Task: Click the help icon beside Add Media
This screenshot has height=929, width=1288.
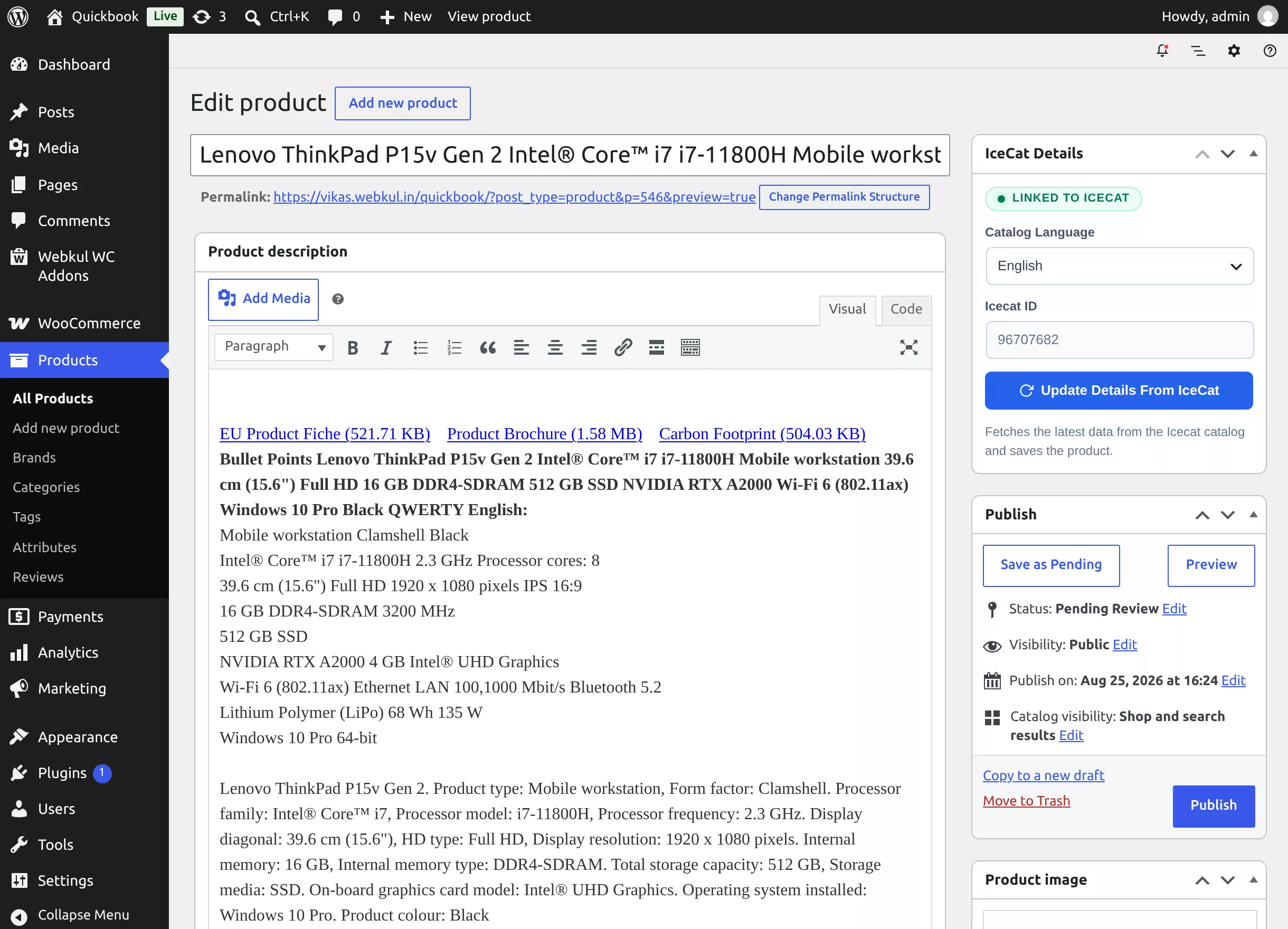Action: [x=338, y=299]
